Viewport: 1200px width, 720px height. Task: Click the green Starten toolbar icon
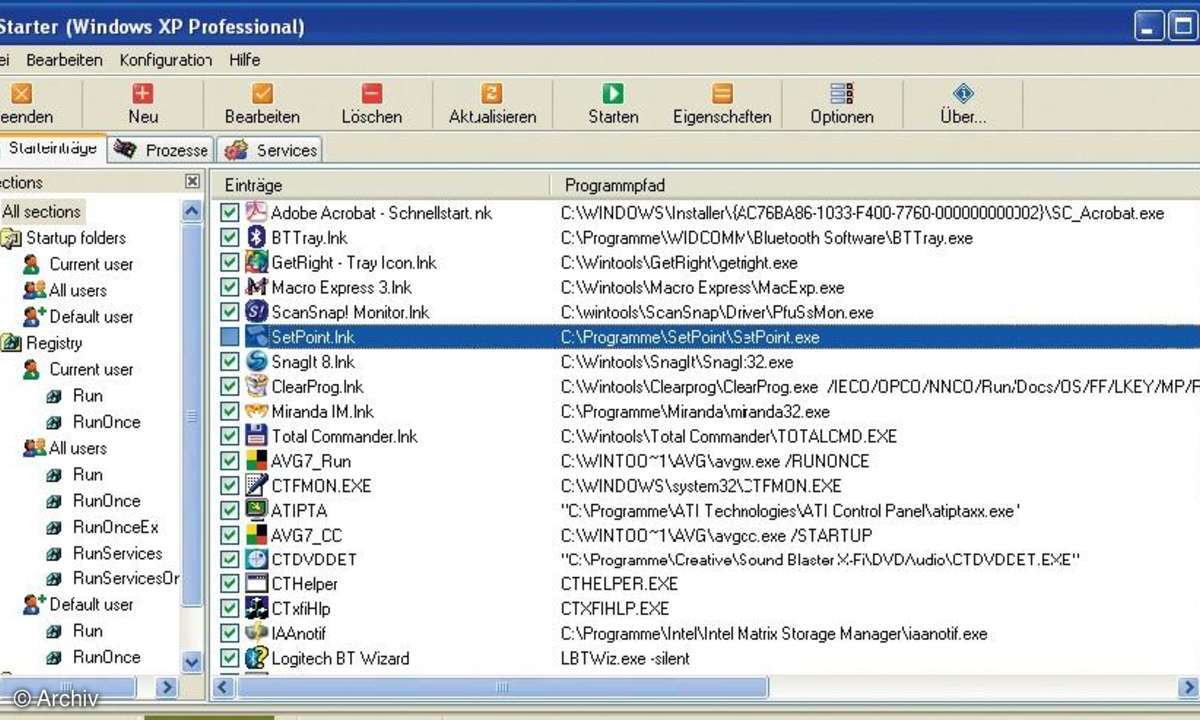coord(613,94)
